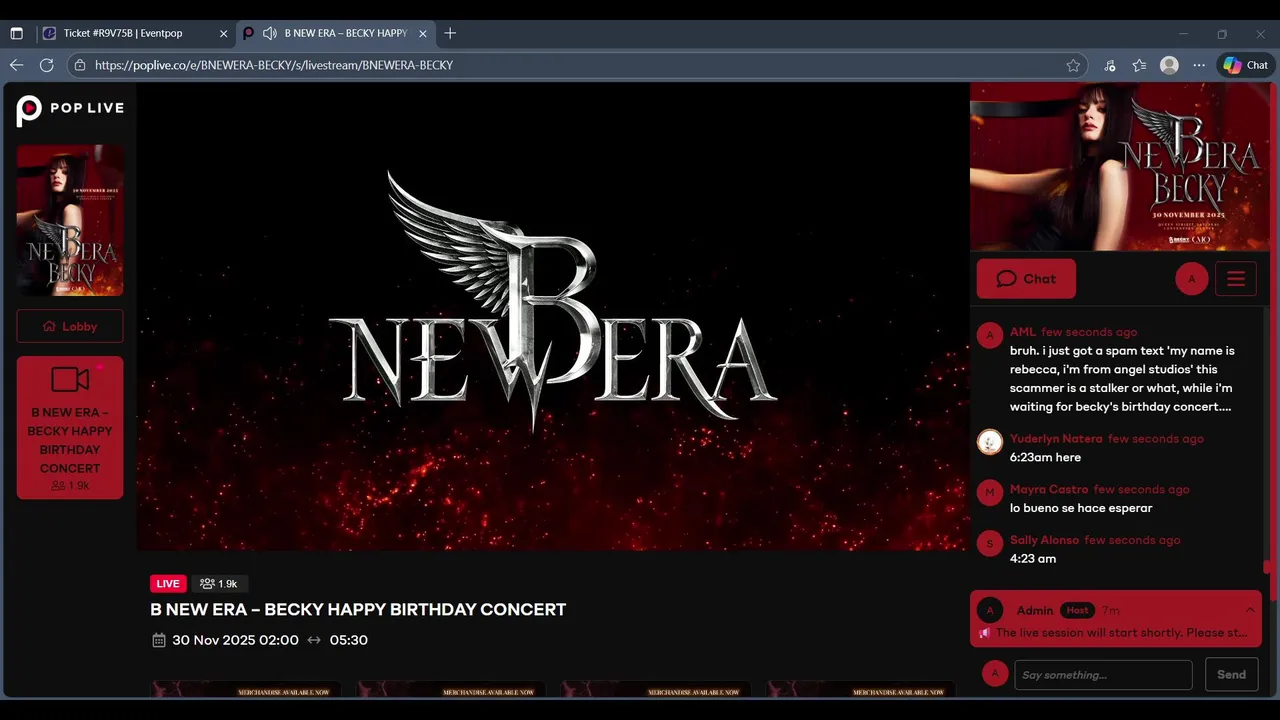Image resolution: width=1280 pixels, height=720 pixels.
Task: Click the event title B NEW ERA heading
Action: click(x=358, y=609)
